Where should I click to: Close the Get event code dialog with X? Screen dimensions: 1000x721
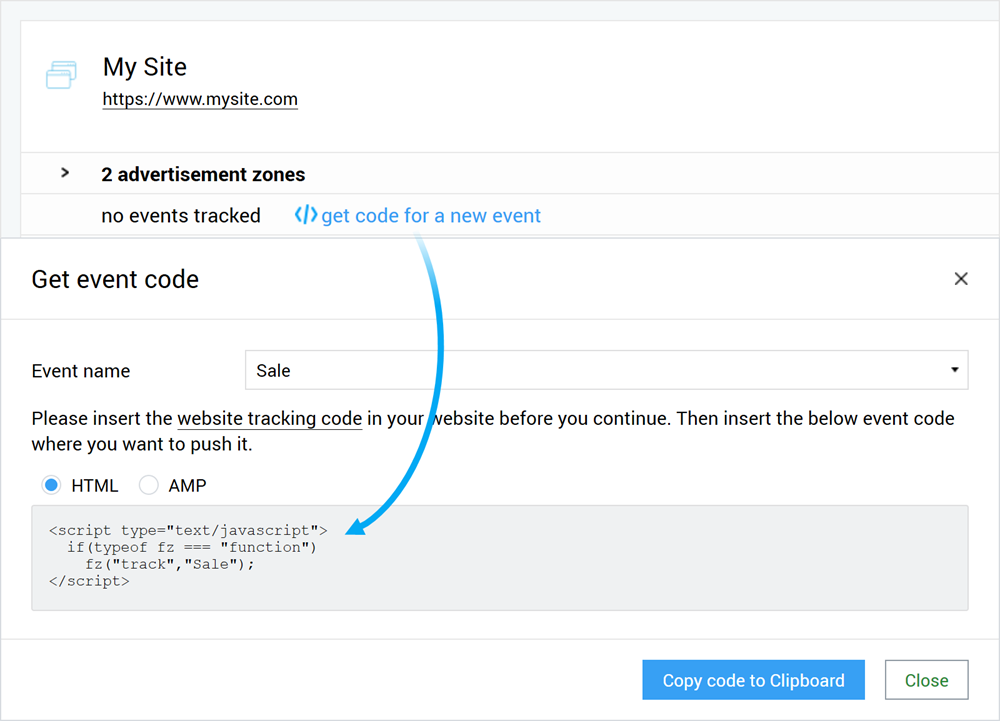(x=961, y=279)
